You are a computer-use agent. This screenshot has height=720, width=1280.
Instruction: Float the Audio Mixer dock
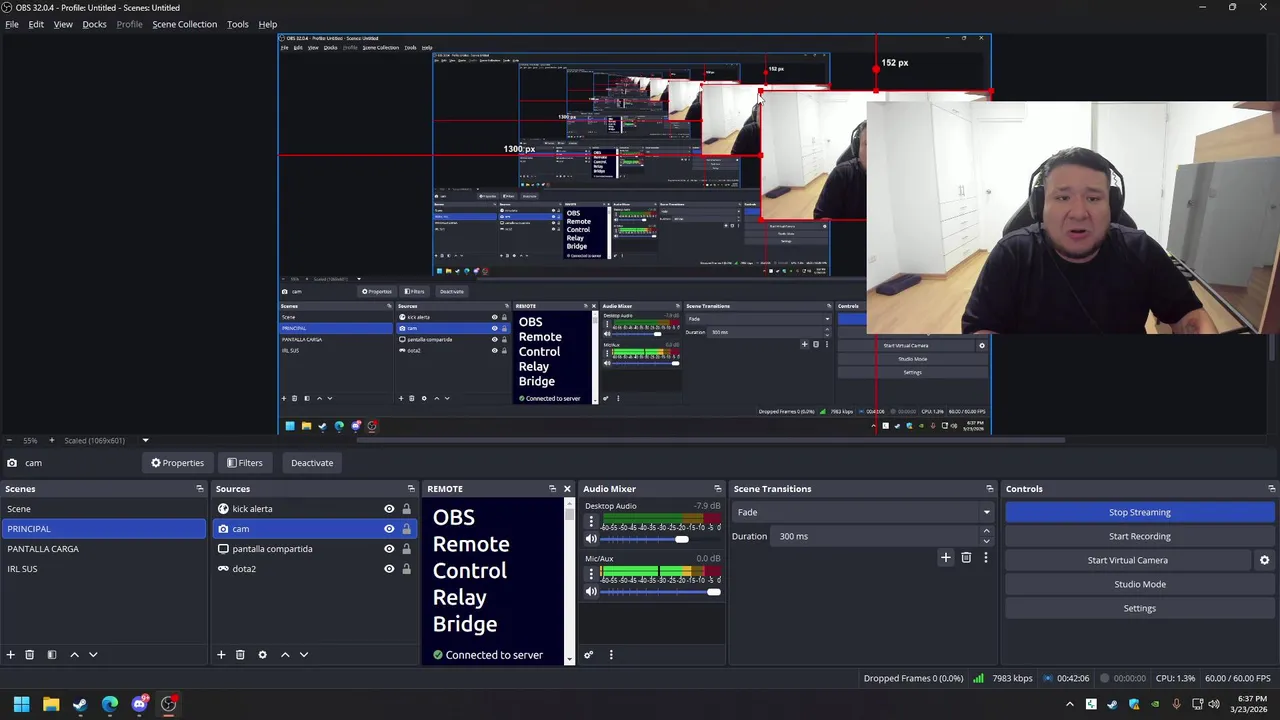pyautogui.click(x=717, y=489)
